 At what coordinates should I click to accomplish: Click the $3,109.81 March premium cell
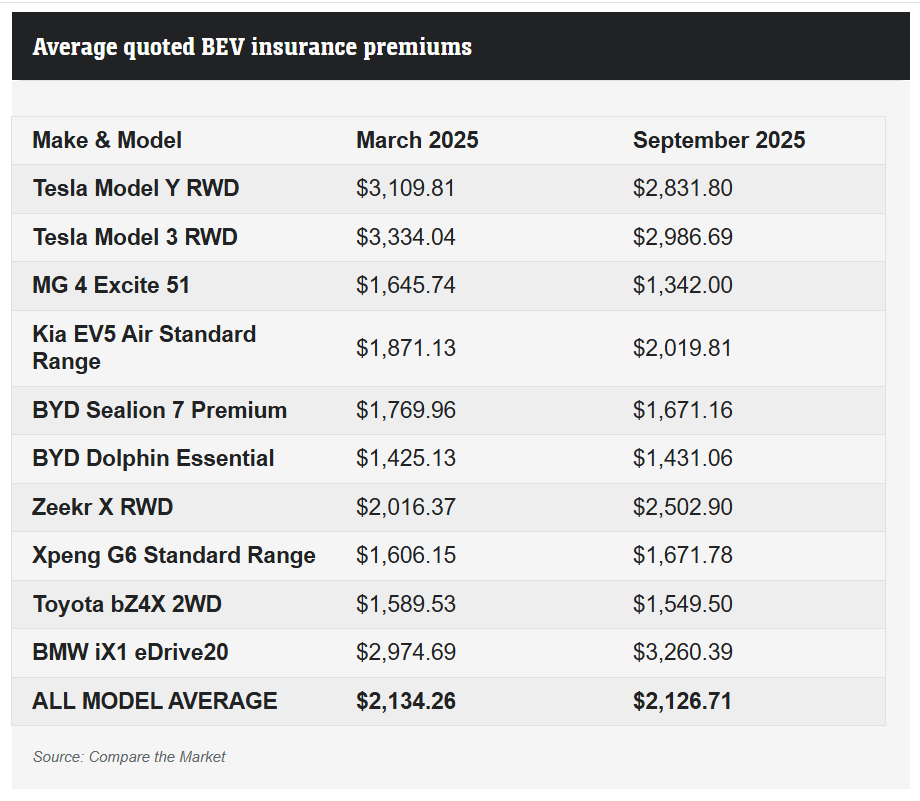[x=405, y=188]
